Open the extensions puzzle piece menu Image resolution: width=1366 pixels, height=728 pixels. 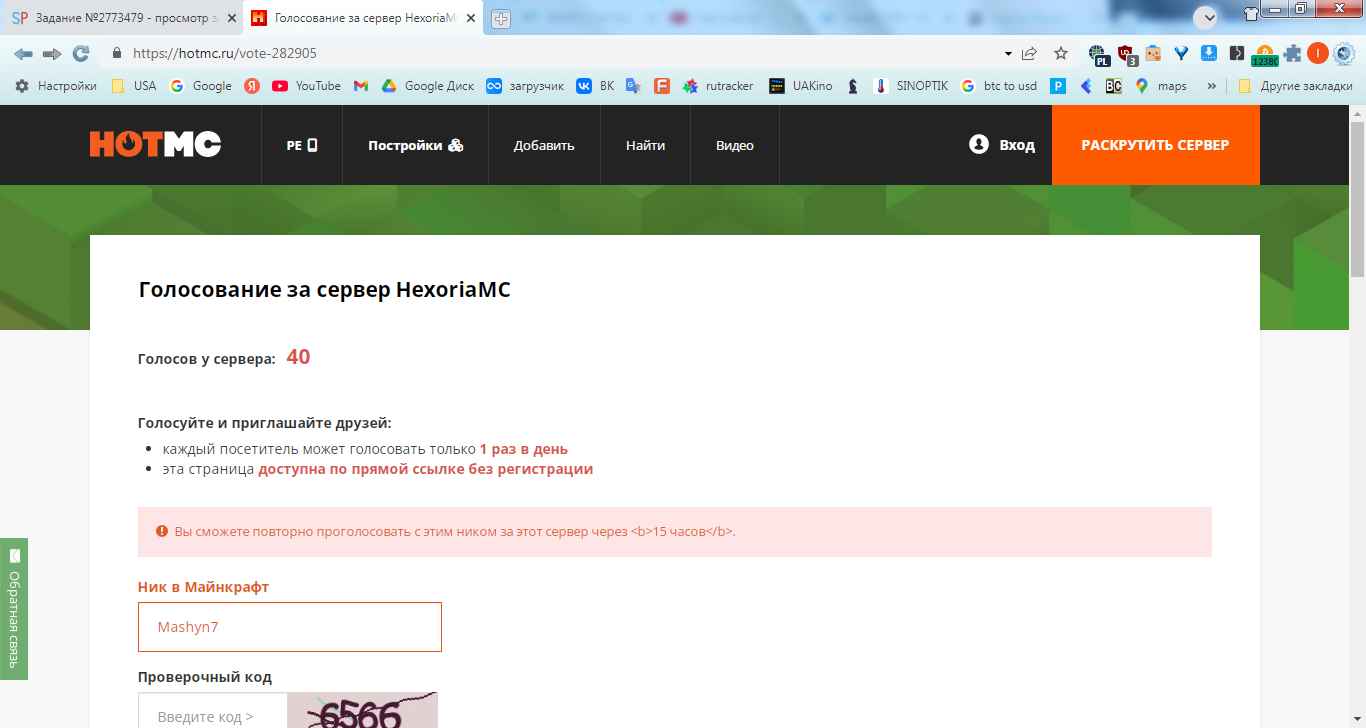(1292, 53)
